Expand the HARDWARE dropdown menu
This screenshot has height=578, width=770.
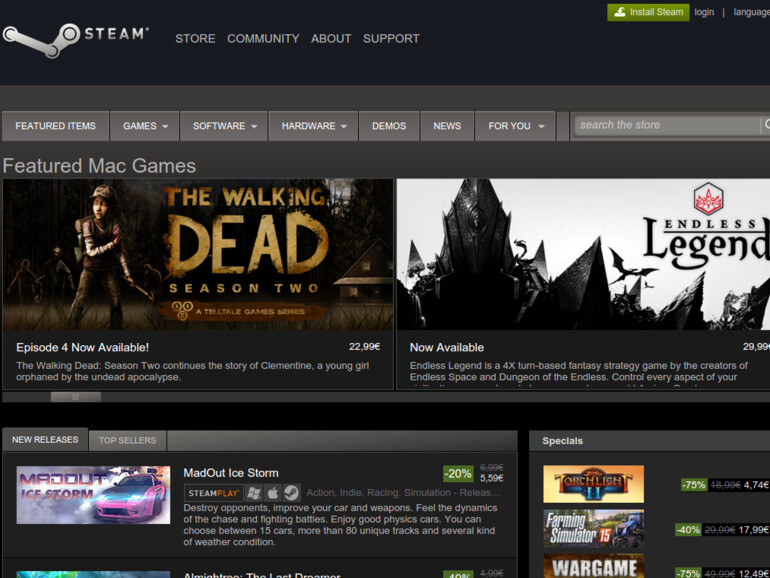313,126
